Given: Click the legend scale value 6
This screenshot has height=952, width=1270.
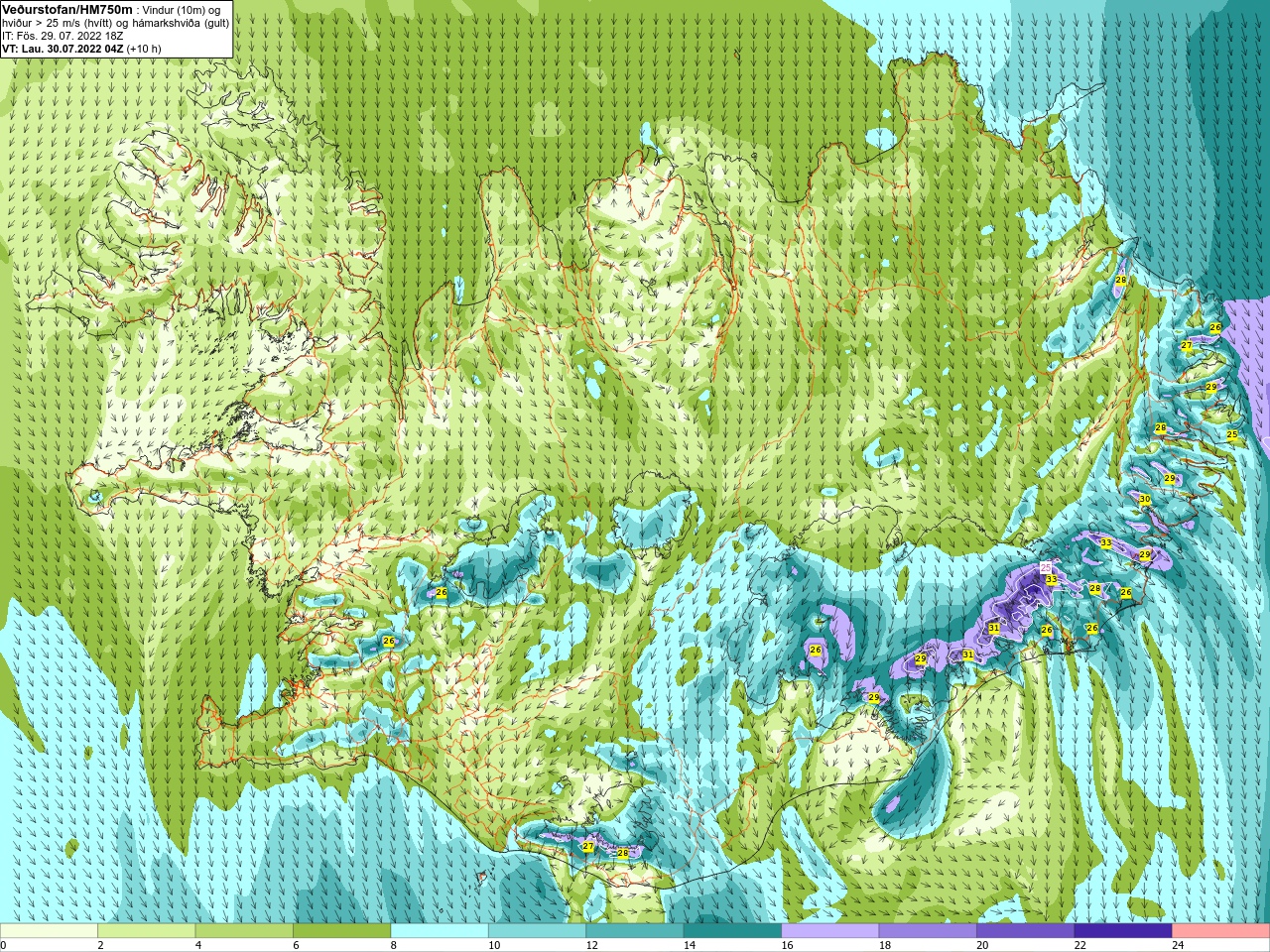Looking at the screenshot, I should (x=296, y=945).
